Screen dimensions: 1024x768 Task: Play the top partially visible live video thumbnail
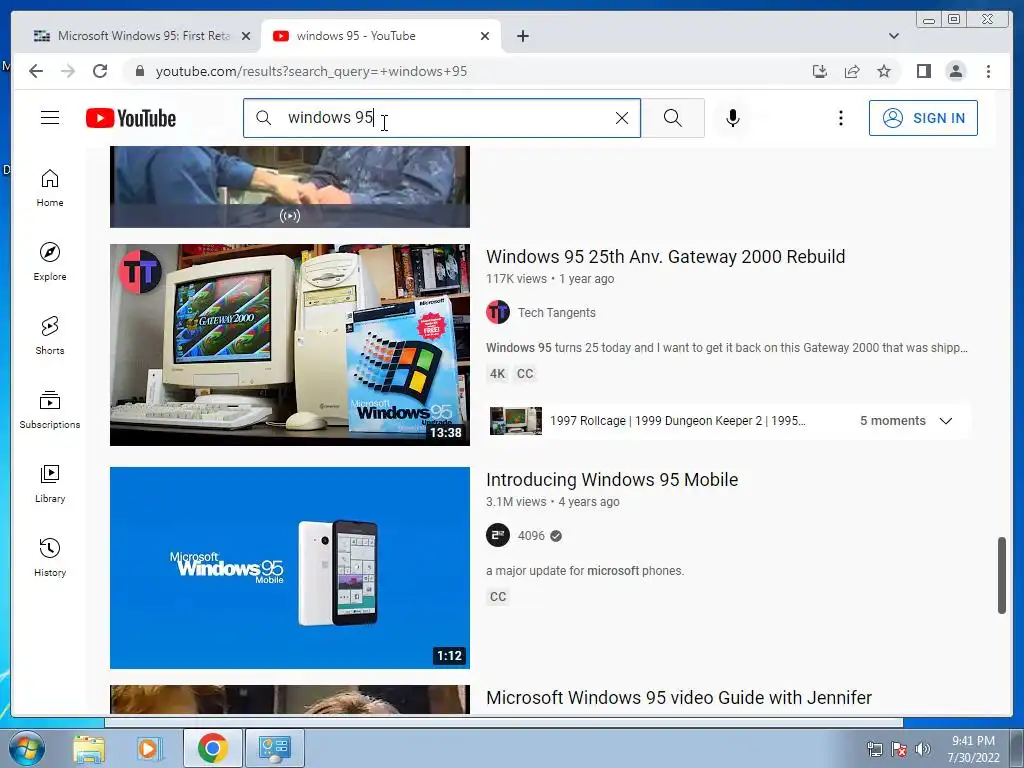(x=289, y=187)
